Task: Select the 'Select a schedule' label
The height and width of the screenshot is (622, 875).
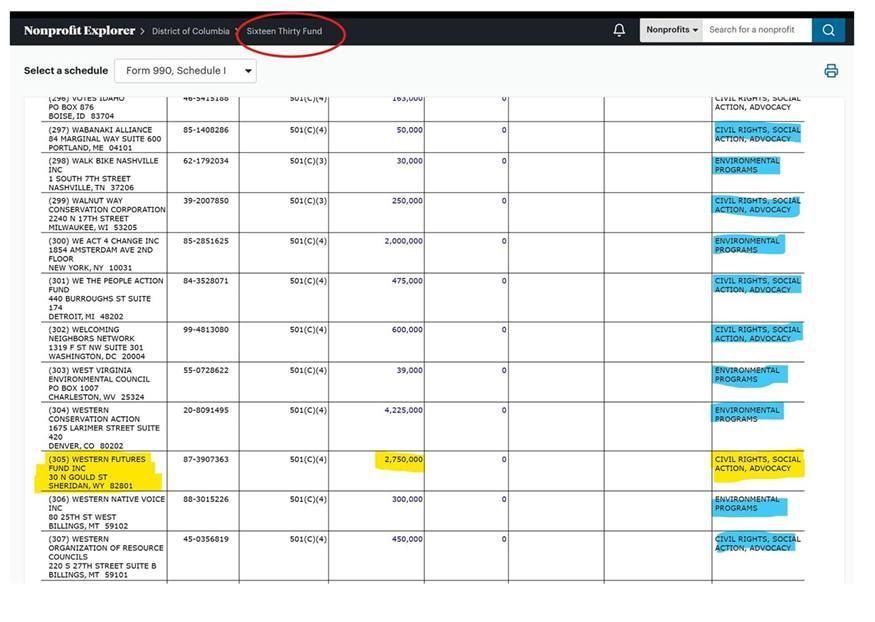Action: pyautogui.click(x=66, y=71)
